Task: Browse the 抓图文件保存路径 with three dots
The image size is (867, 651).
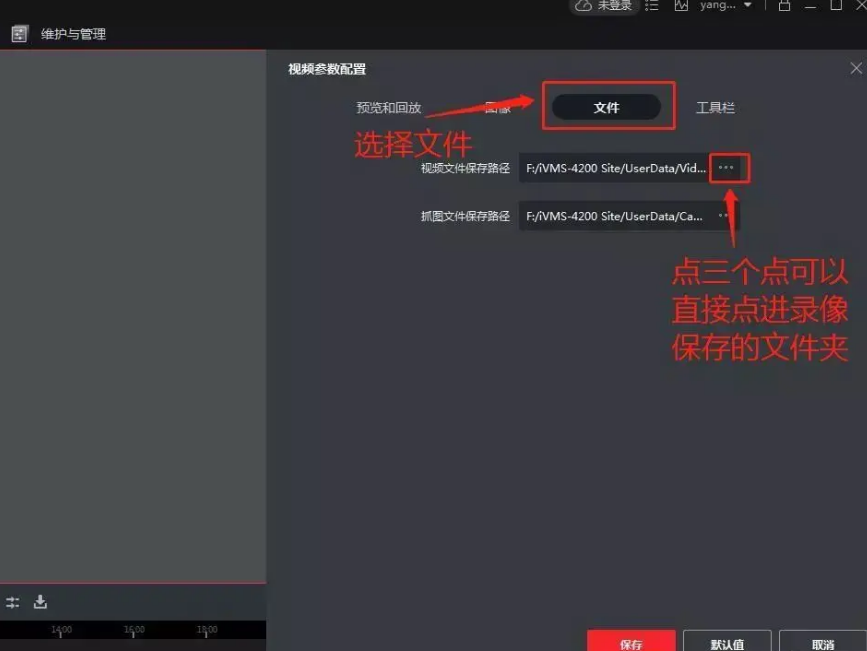Action: point(724,215)
